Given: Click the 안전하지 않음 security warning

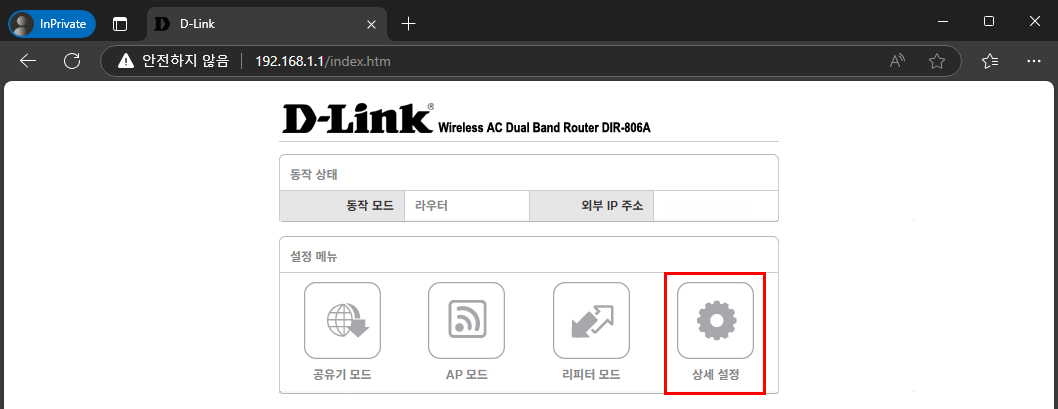Looking at the screenshot, I should coord(173,61).
